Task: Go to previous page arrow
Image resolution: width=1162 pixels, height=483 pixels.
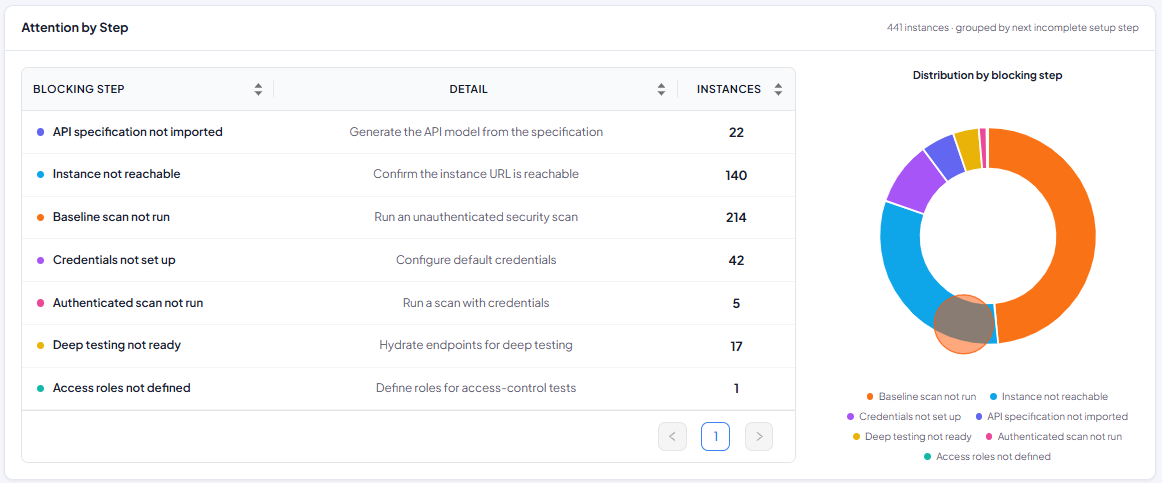Action: point(672,436)
